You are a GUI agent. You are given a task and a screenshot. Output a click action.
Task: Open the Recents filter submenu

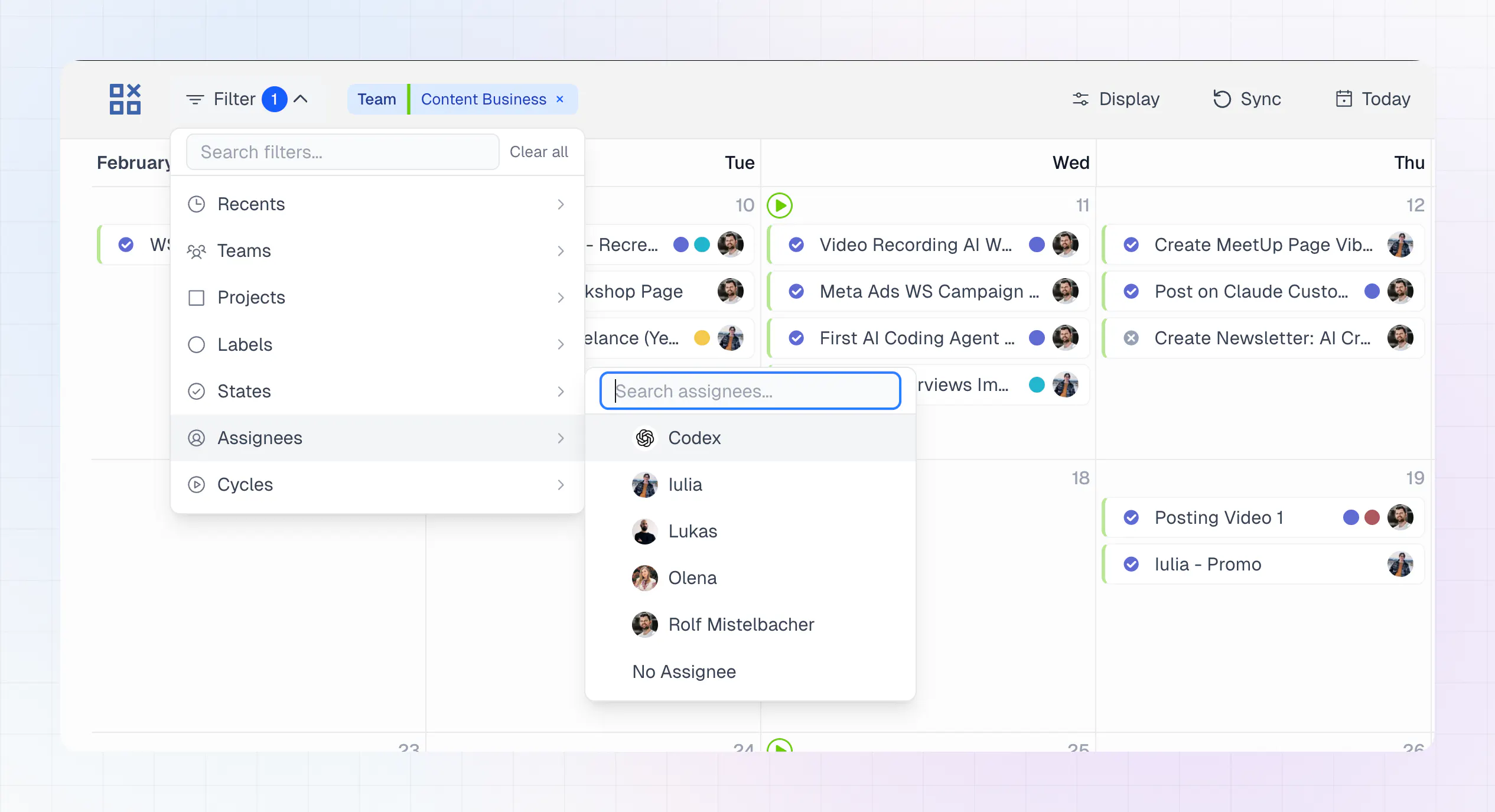tap(377, 204)
